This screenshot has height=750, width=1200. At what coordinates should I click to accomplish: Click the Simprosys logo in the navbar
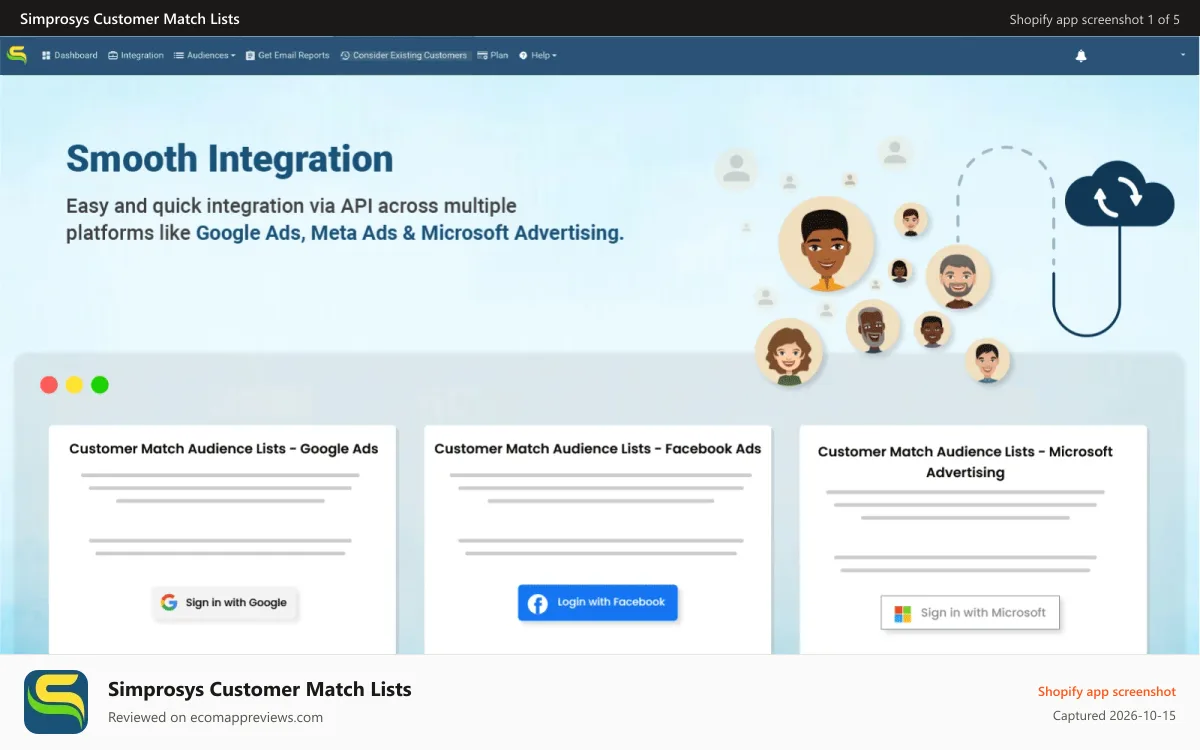tap(17, 55)
